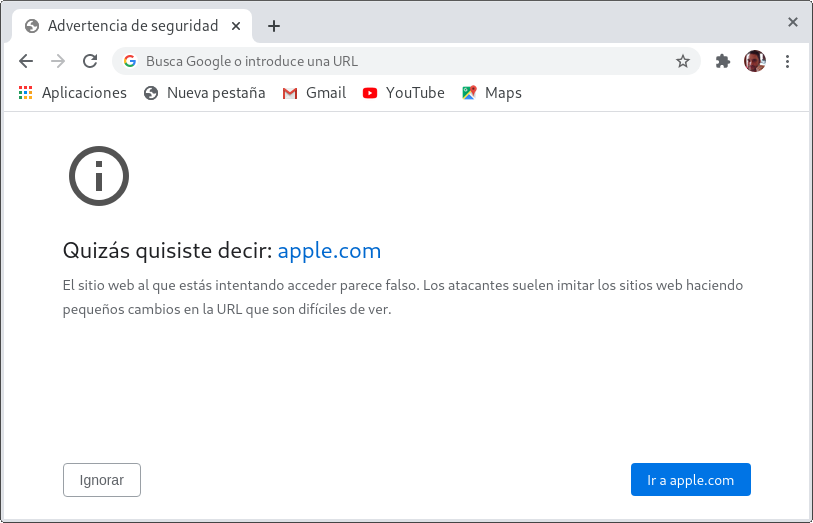This screenshot has height=523, width=813.
Task: Open the Nueva pestaña bookmark
Action: coord(205,93)
